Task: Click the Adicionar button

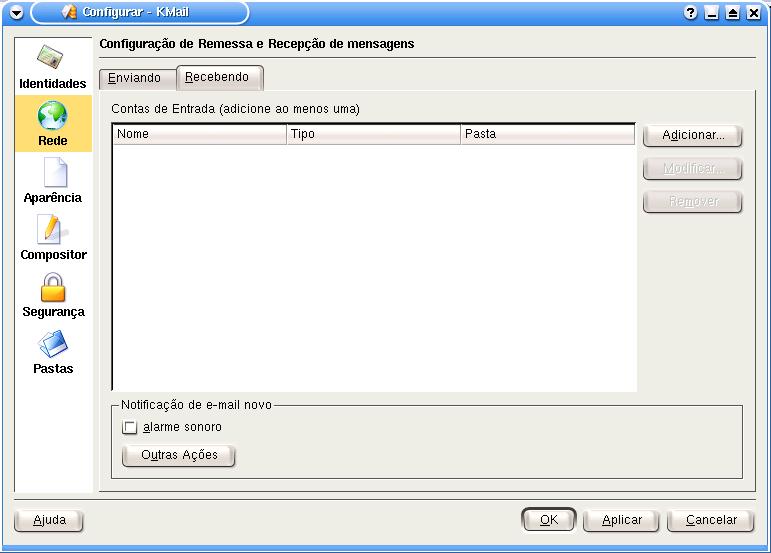Action: pyautogui.click(x=692, y=135)
